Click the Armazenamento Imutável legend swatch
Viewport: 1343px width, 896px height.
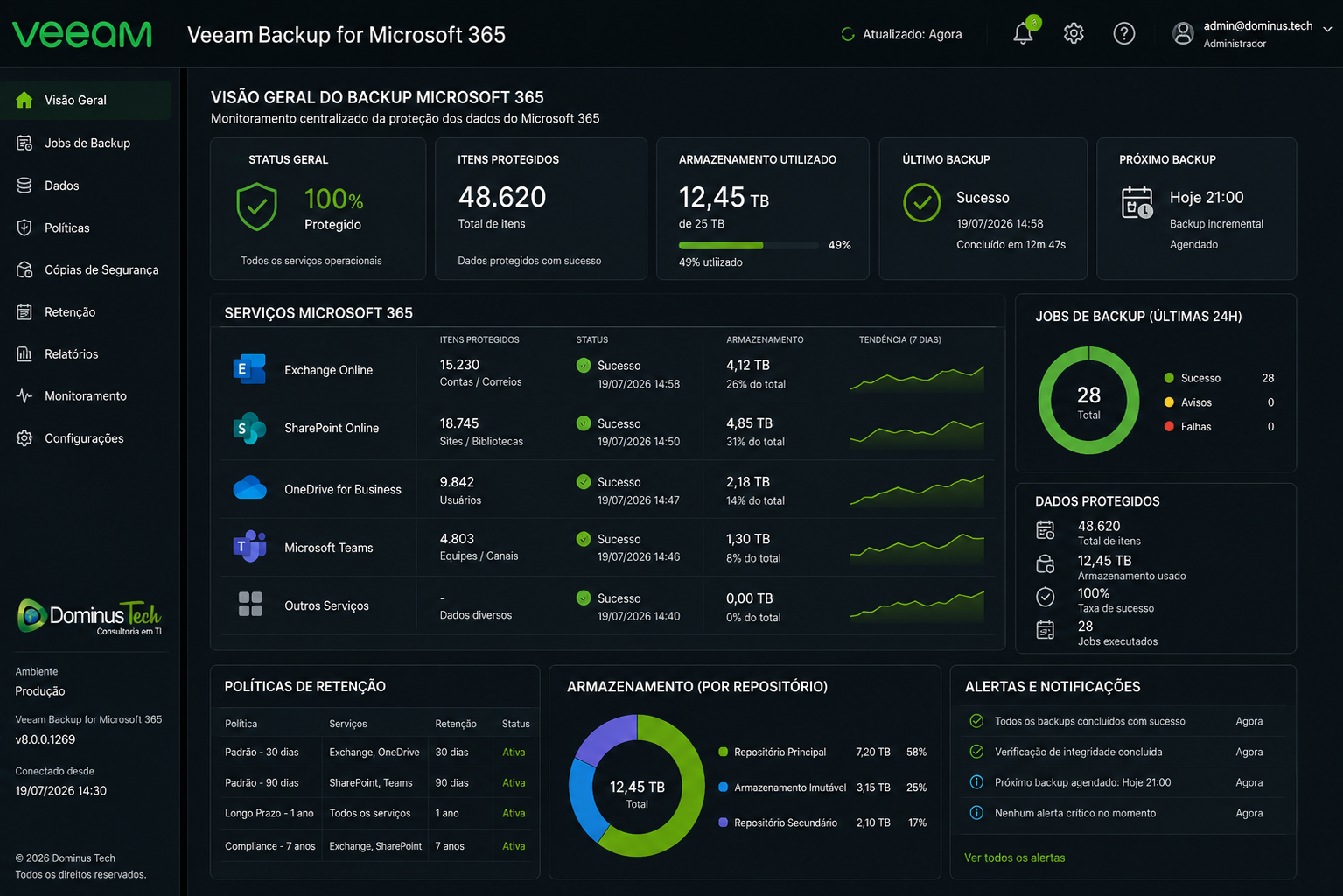724,787
